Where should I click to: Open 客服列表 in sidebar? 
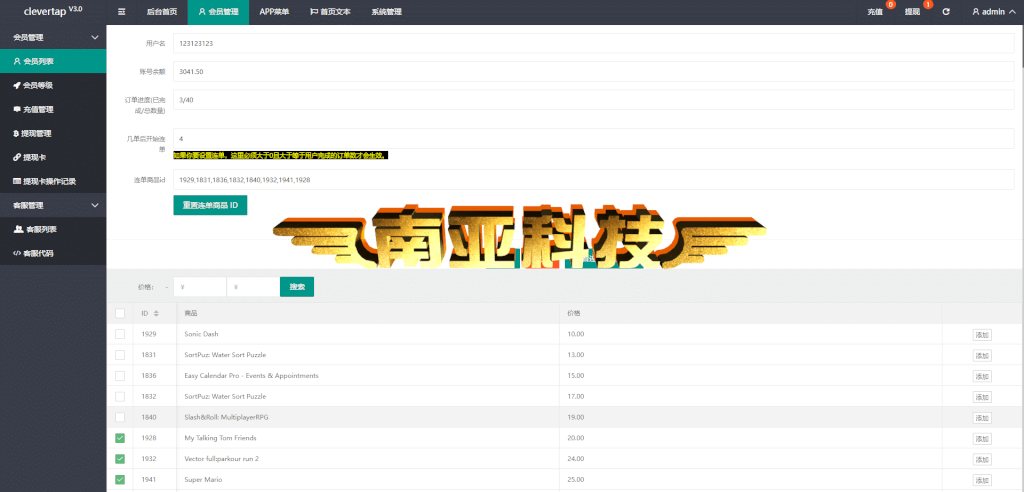click(53, 229)
